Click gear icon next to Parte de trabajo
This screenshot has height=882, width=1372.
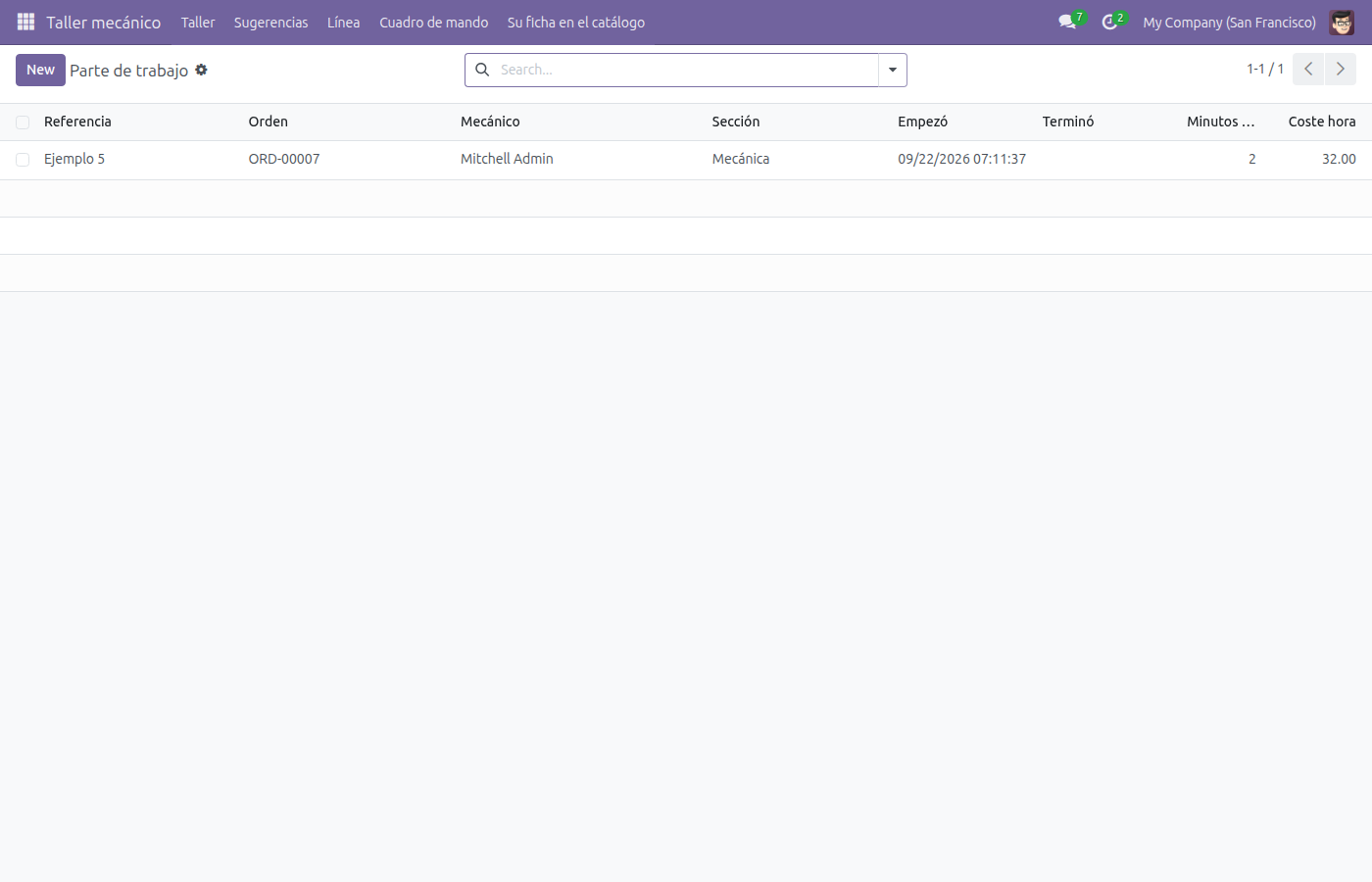point(201,70)
